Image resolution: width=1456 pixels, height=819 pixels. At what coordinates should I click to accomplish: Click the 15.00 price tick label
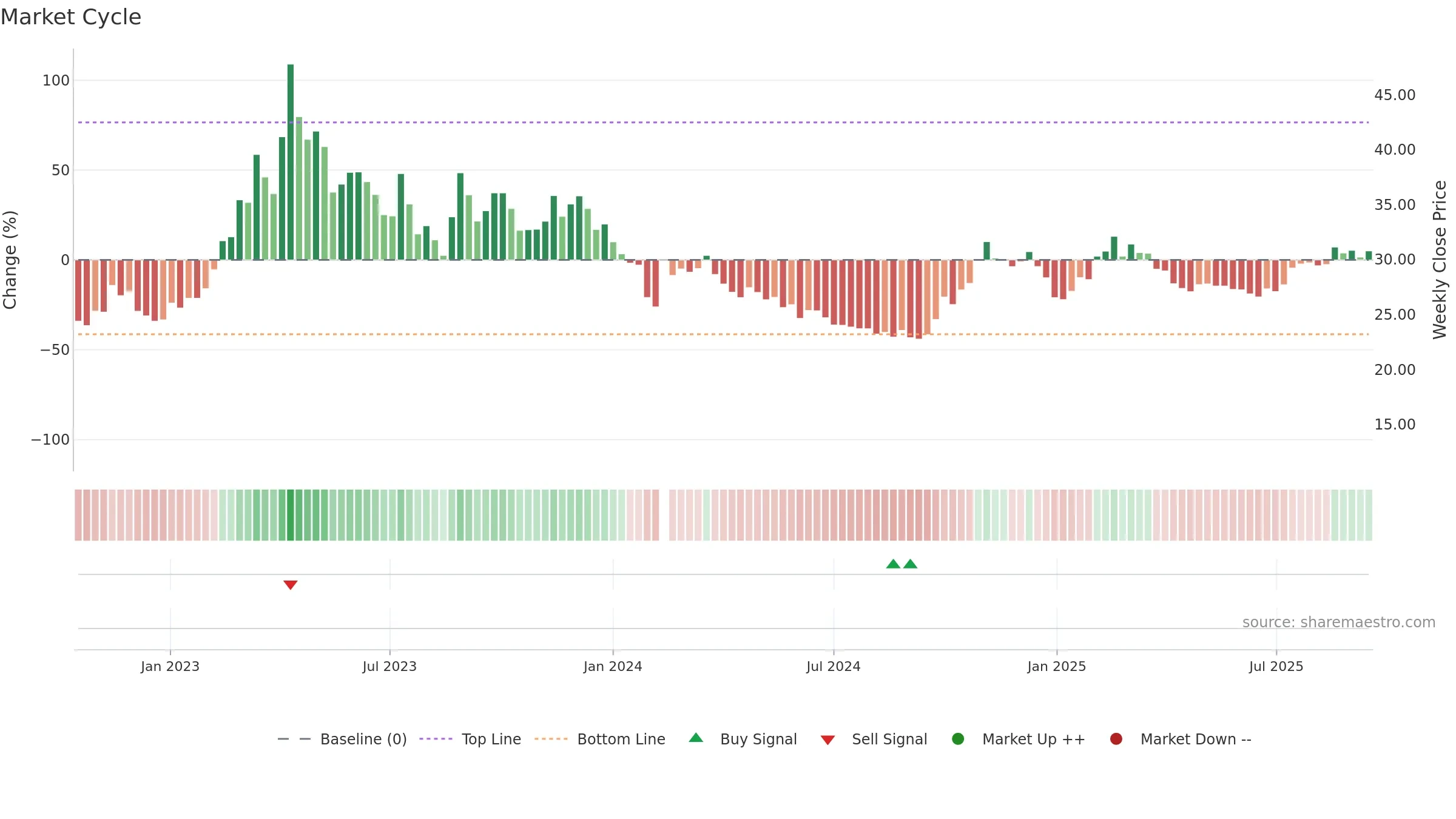point(1395,425)
